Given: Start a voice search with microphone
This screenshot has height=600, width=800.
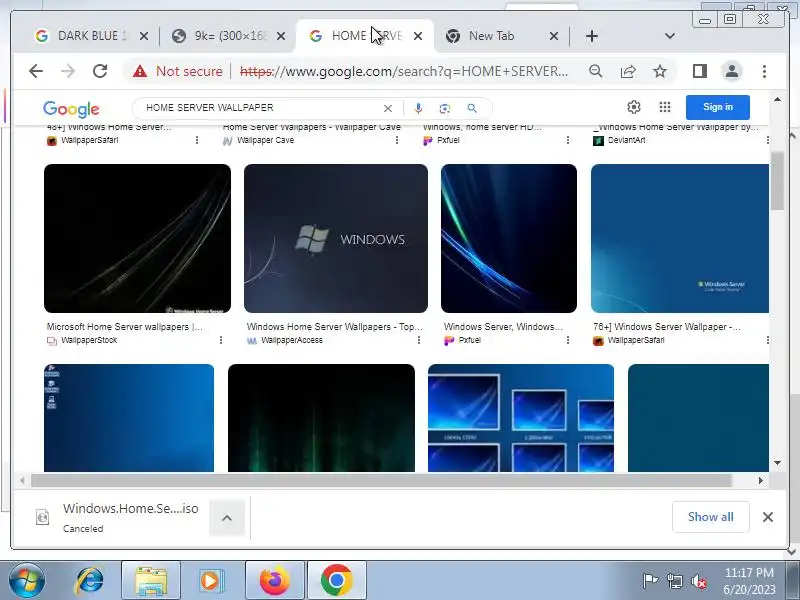Looking at the screenshot, I should [x=418, y=108].
